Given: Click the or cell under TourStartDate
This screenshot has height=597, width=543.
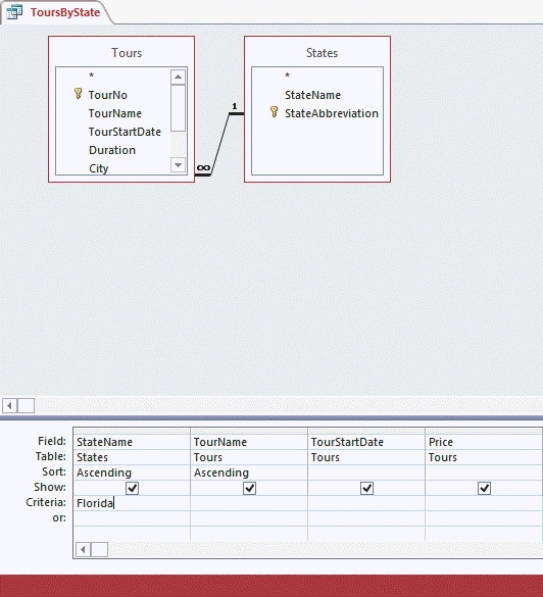Looking at the screenshot, I should click(x=366, y=519).
